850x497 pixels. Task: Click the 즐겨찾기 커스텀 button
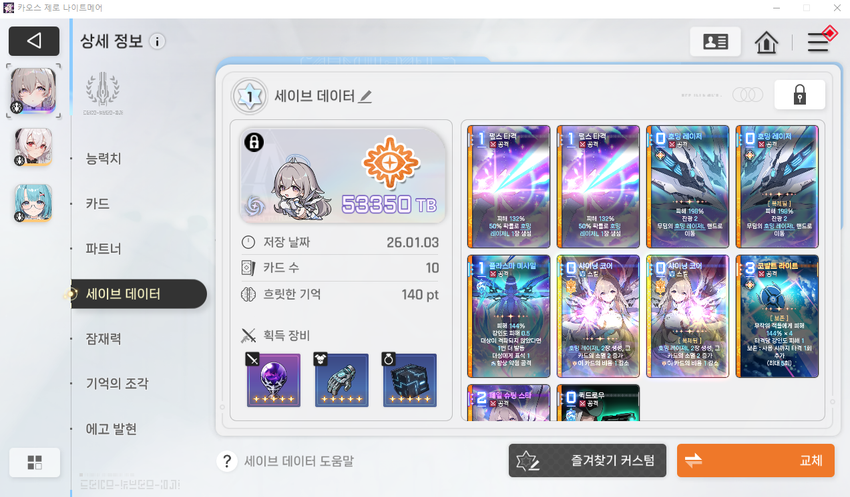tap(587, 461)
